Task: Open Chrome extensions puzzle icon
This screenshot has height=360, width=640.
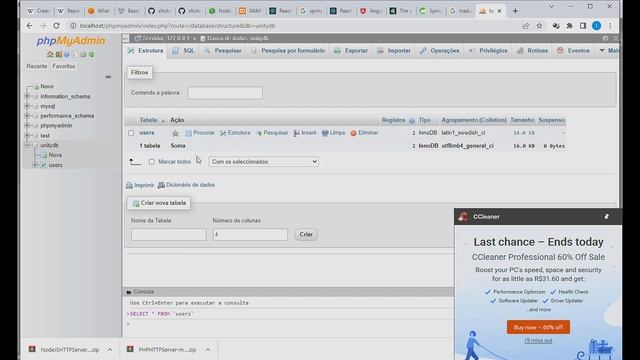Action: point(569,26)
